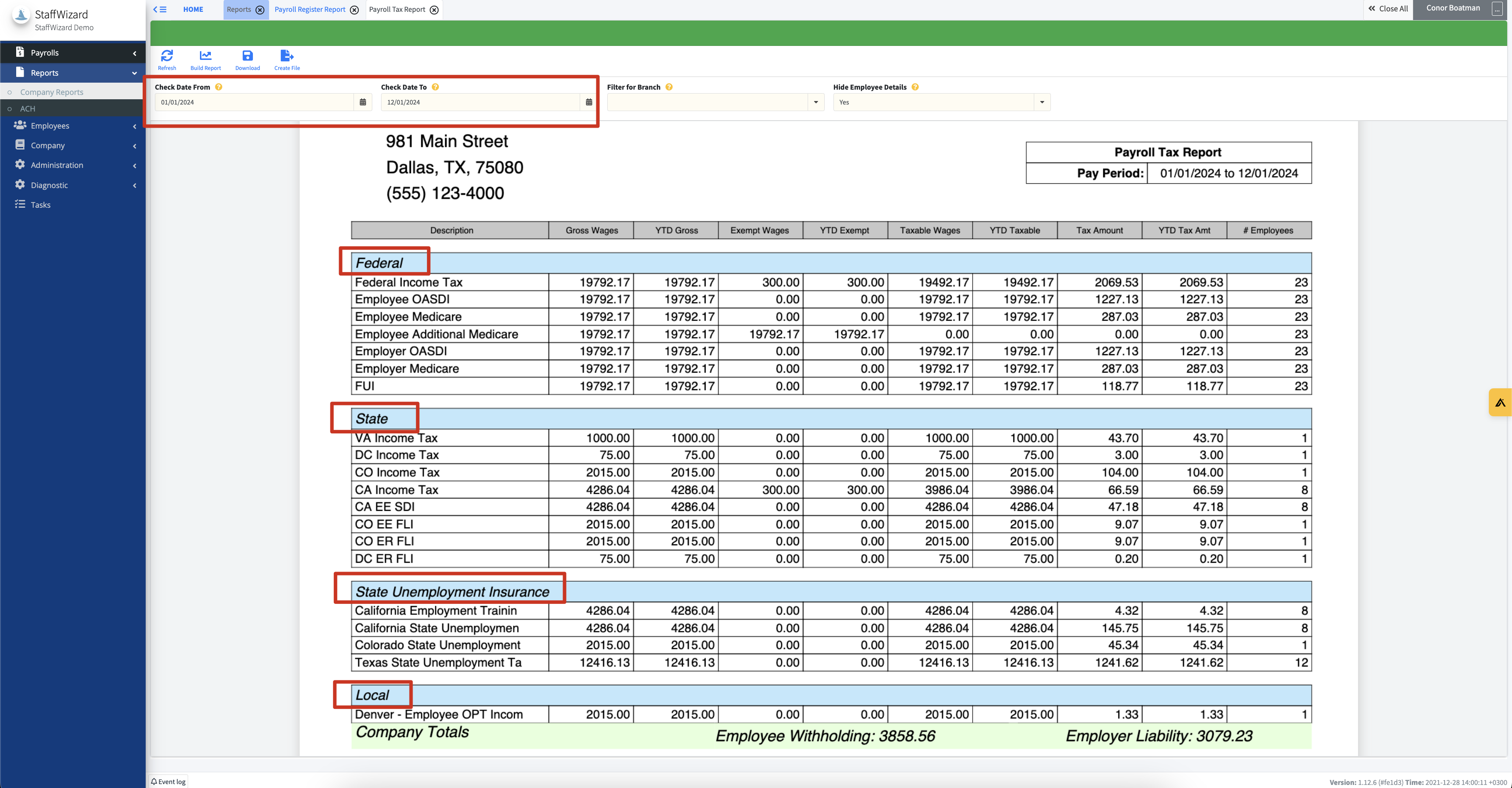This screenshot has width=1512, height=788.
Task: Click the Close All button
Action: 1388,9
